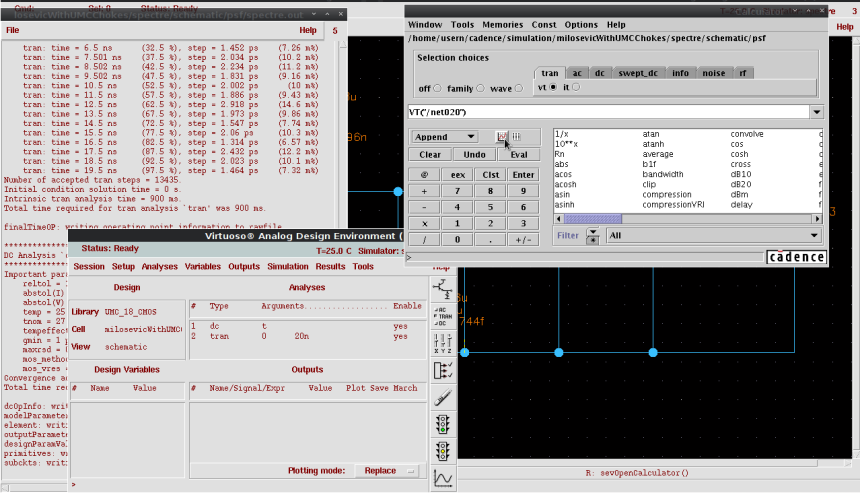The height and width of the screenshot is (493, 860).
Task: Switch to the info tab
Action: coord(680,73)
